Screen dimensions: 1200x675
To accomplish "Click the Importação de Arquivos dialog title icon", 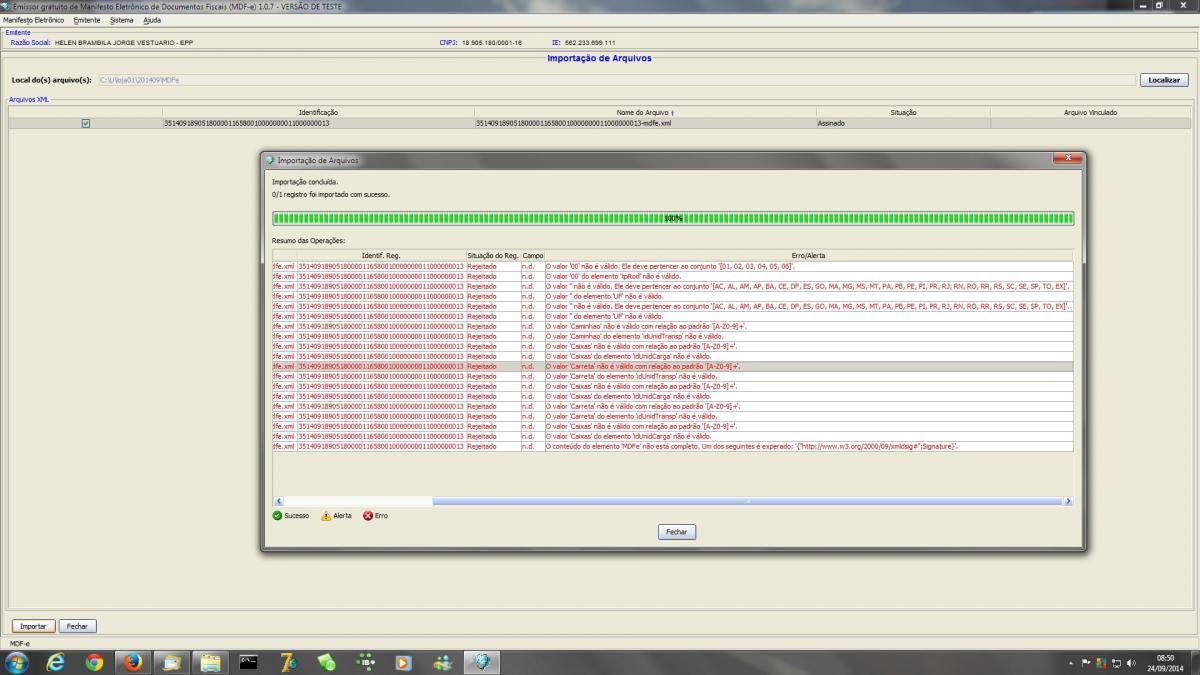I will click(x=270, y=160).
